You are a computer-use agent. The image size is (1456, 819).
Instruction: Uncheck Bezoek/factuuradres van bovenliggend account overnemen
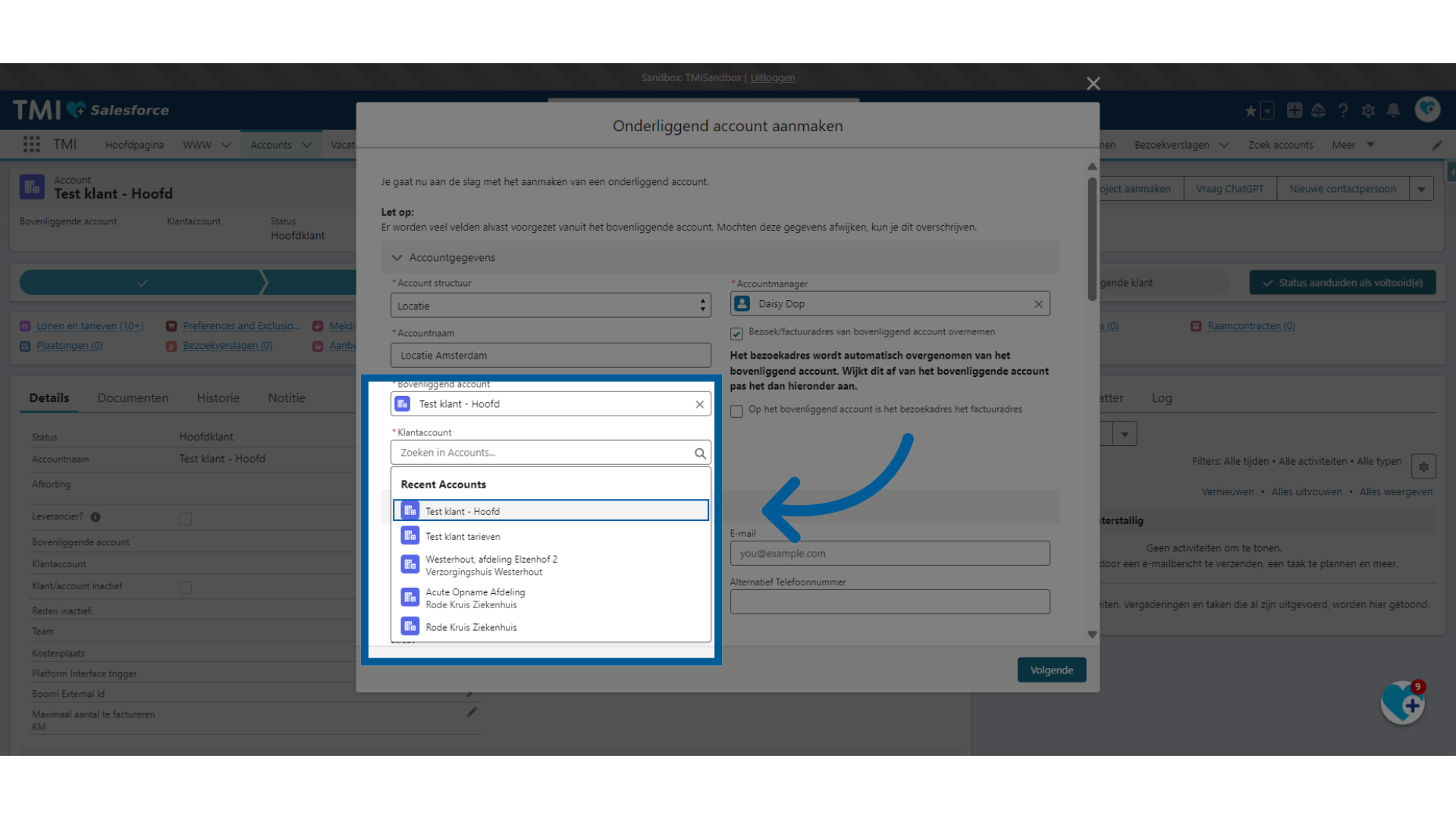pos(736,334)
